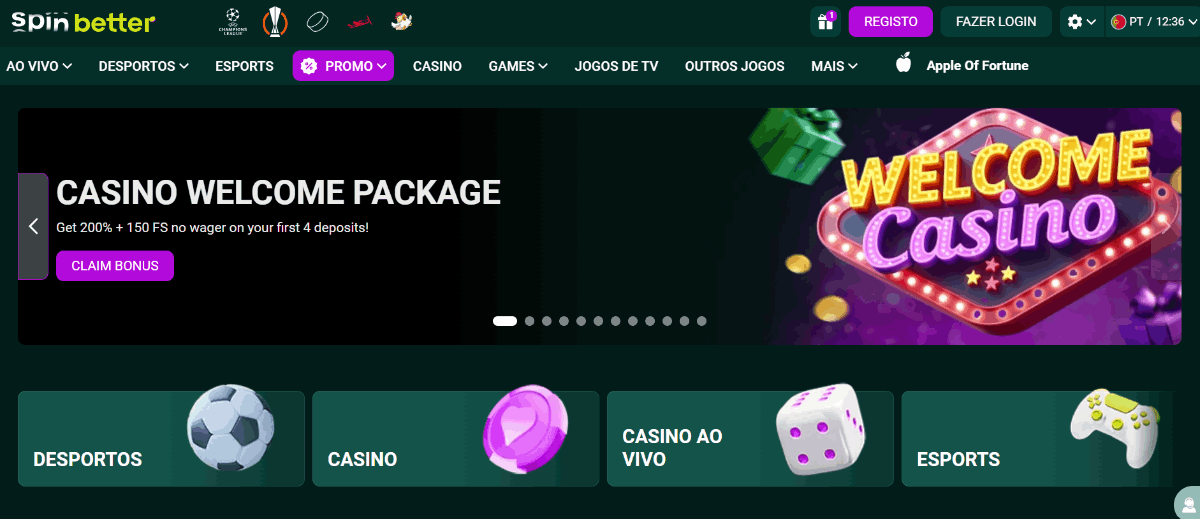The image size is (1200, 519).
Task: Launch the red airplane Aviator game icon
Action: click(360, 21)
